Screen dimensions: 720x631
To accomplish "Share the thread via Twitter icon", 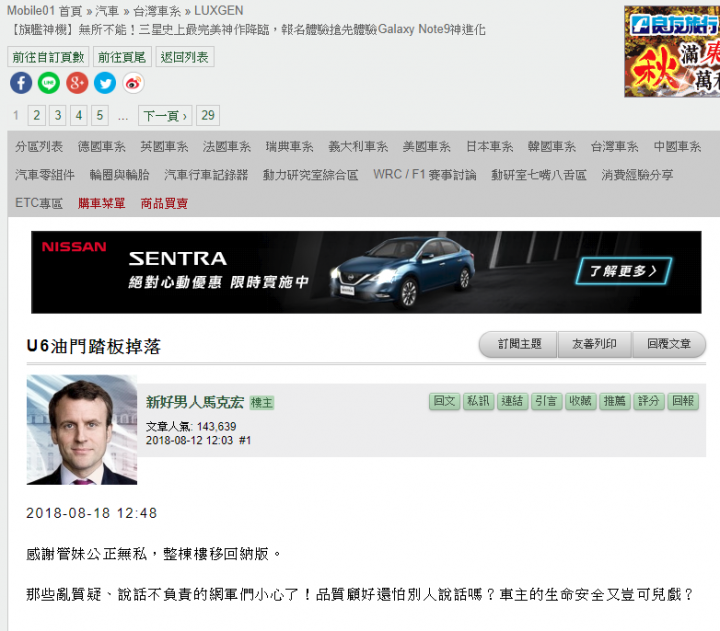I will (105, 83).
